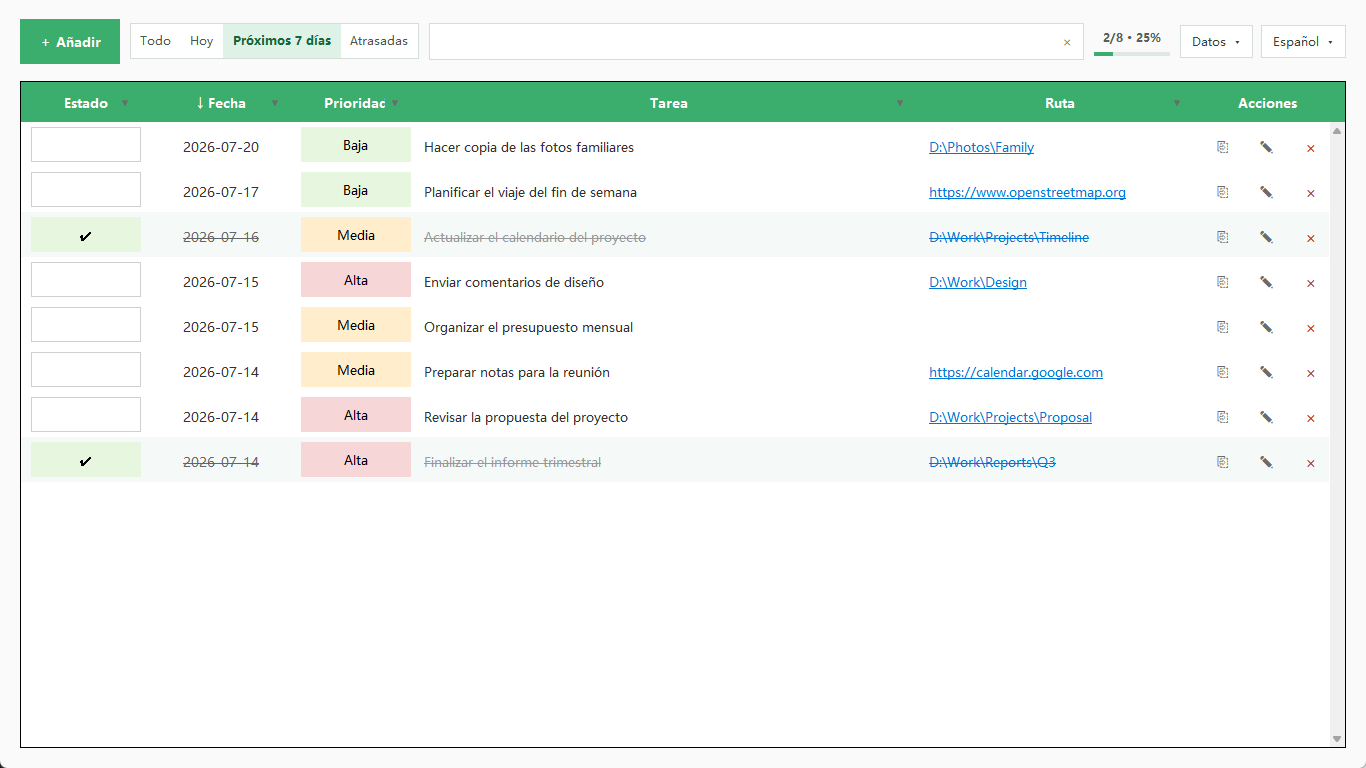Click the table scrollbar up arrow
The image size is (1366, 768).
pos(1337,130)
